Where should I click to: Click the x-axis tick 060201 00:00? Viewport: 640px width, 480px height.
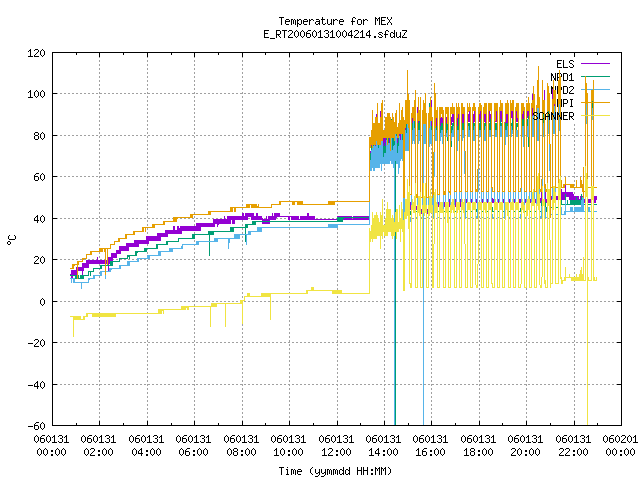click(620, 446)
